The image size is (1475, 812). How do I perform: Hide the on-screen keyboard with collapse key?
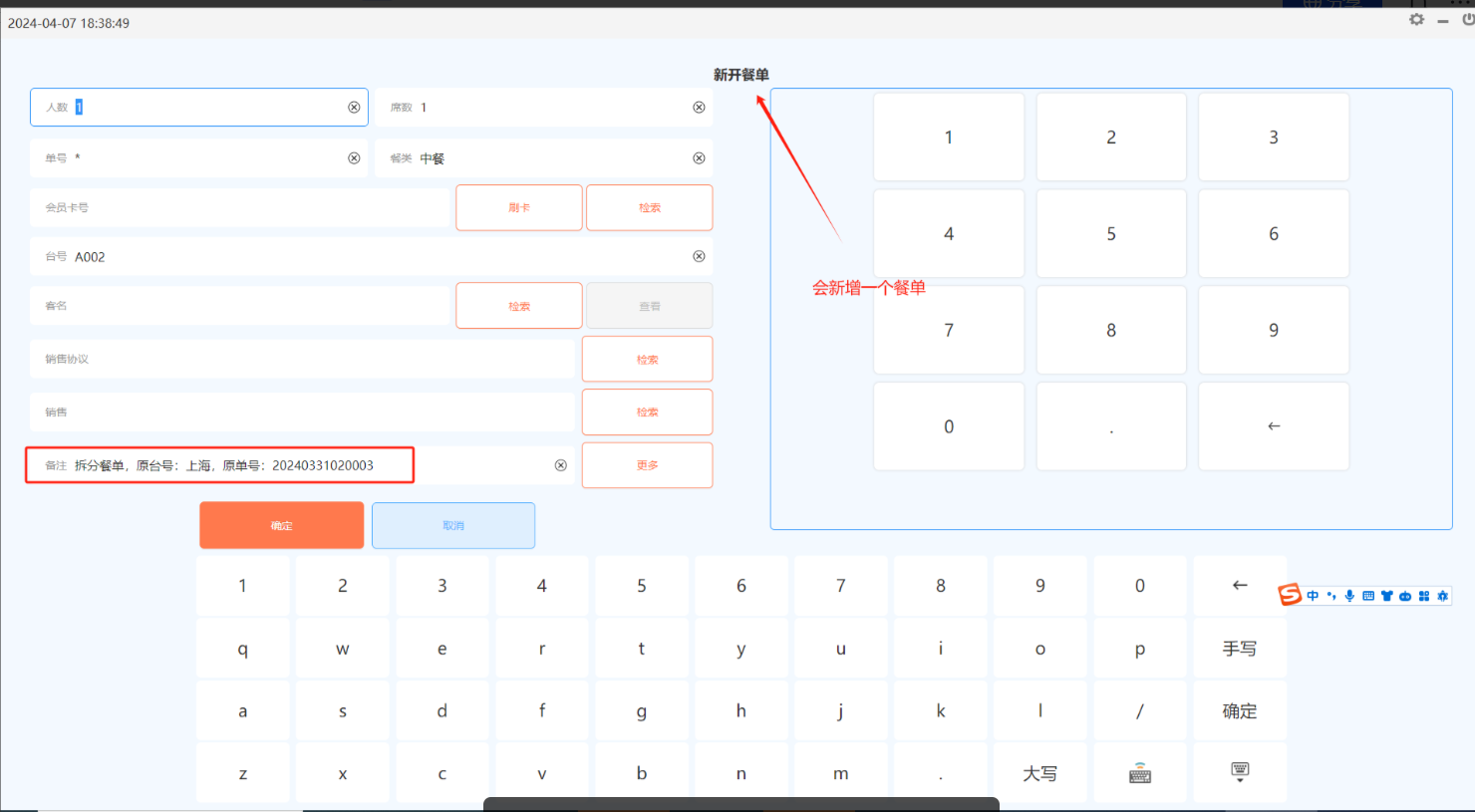[x=1240, y=774]
